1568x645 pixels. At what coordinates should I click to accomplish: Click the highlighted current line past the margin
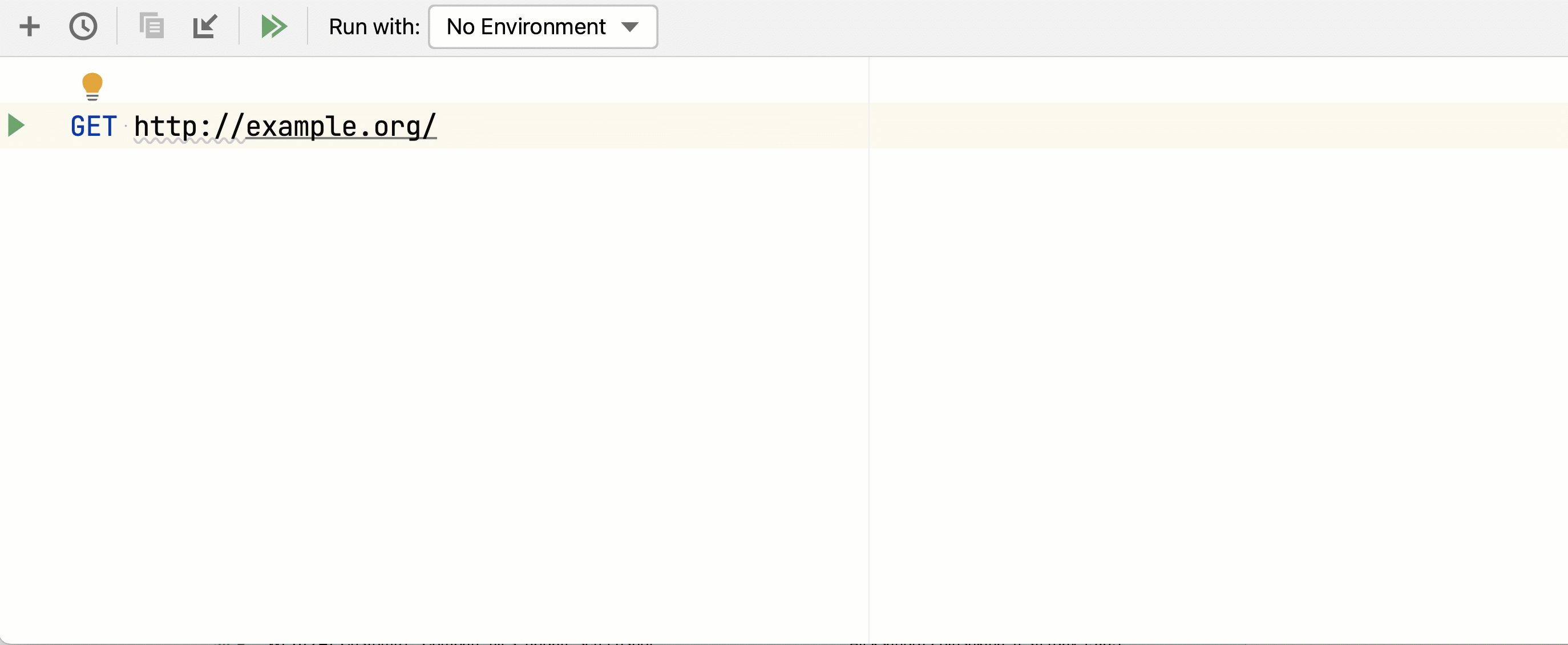[x=1218, y=126]
